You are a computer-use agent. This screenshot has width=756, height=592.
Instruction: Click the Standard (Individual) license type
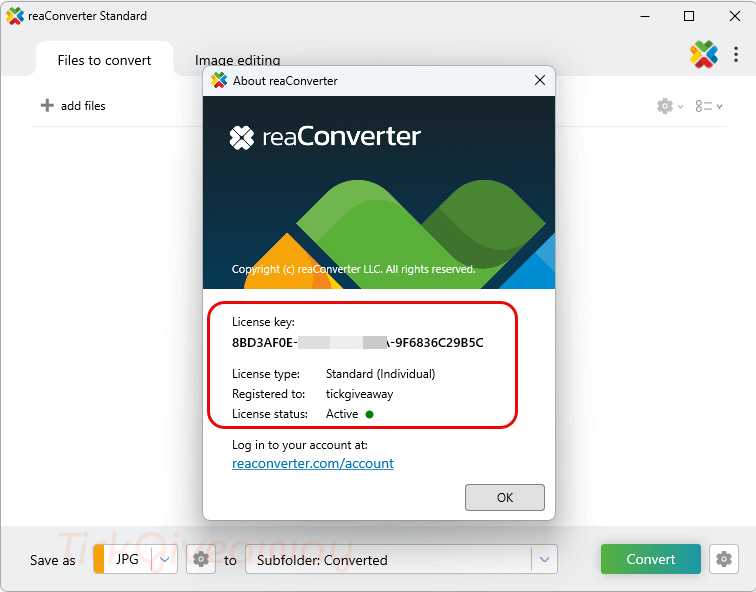(x=380, y=374)
